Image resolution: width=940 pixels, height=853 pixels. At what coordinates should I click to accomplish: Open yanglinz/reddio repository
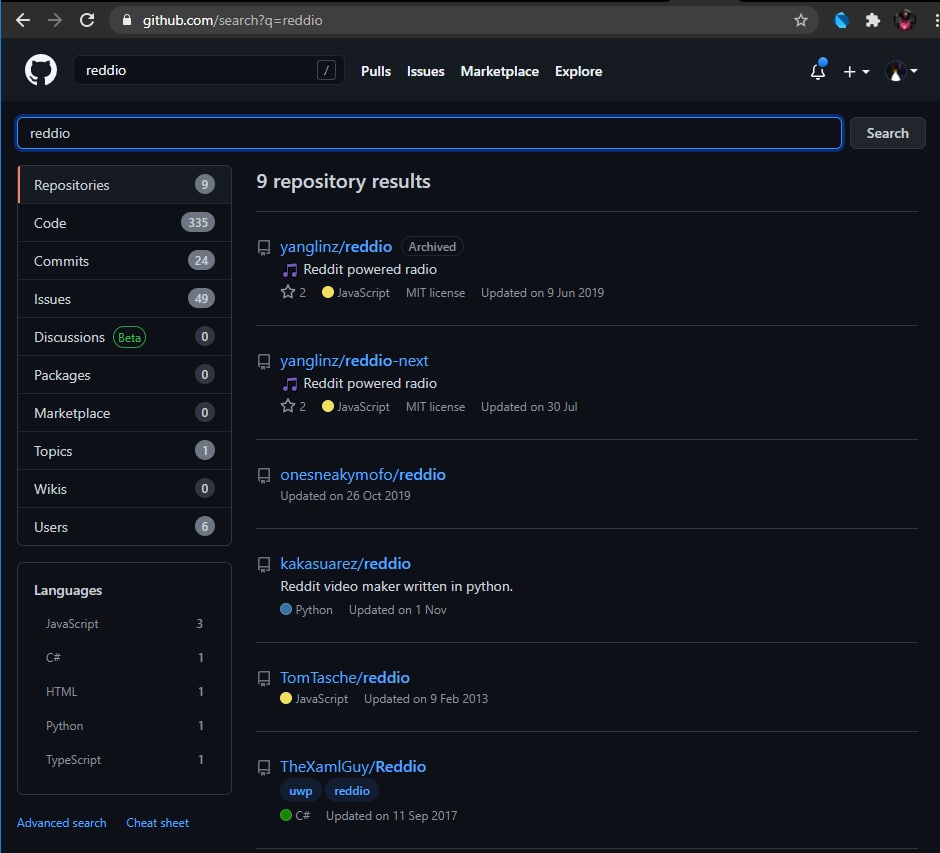tap(336, 246)
